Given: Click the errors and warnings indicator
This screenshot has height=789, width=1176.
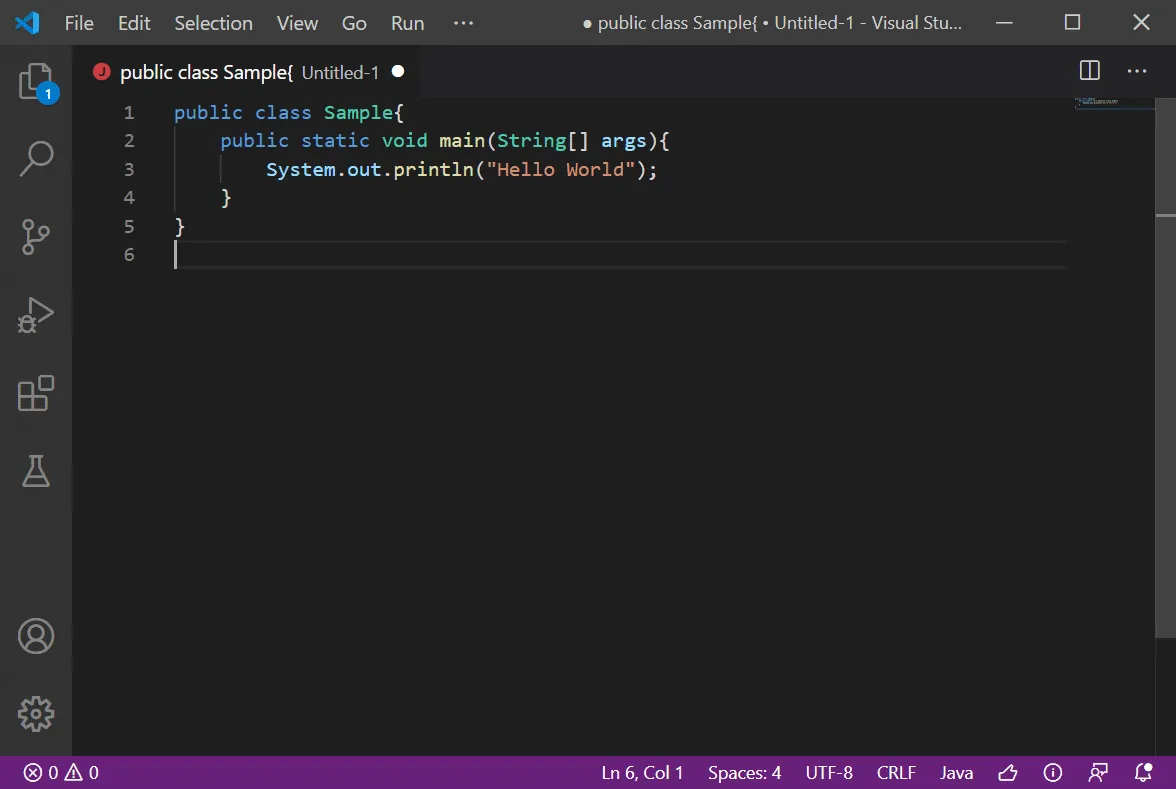Looking at the screenshot, I should pos(61,772).
